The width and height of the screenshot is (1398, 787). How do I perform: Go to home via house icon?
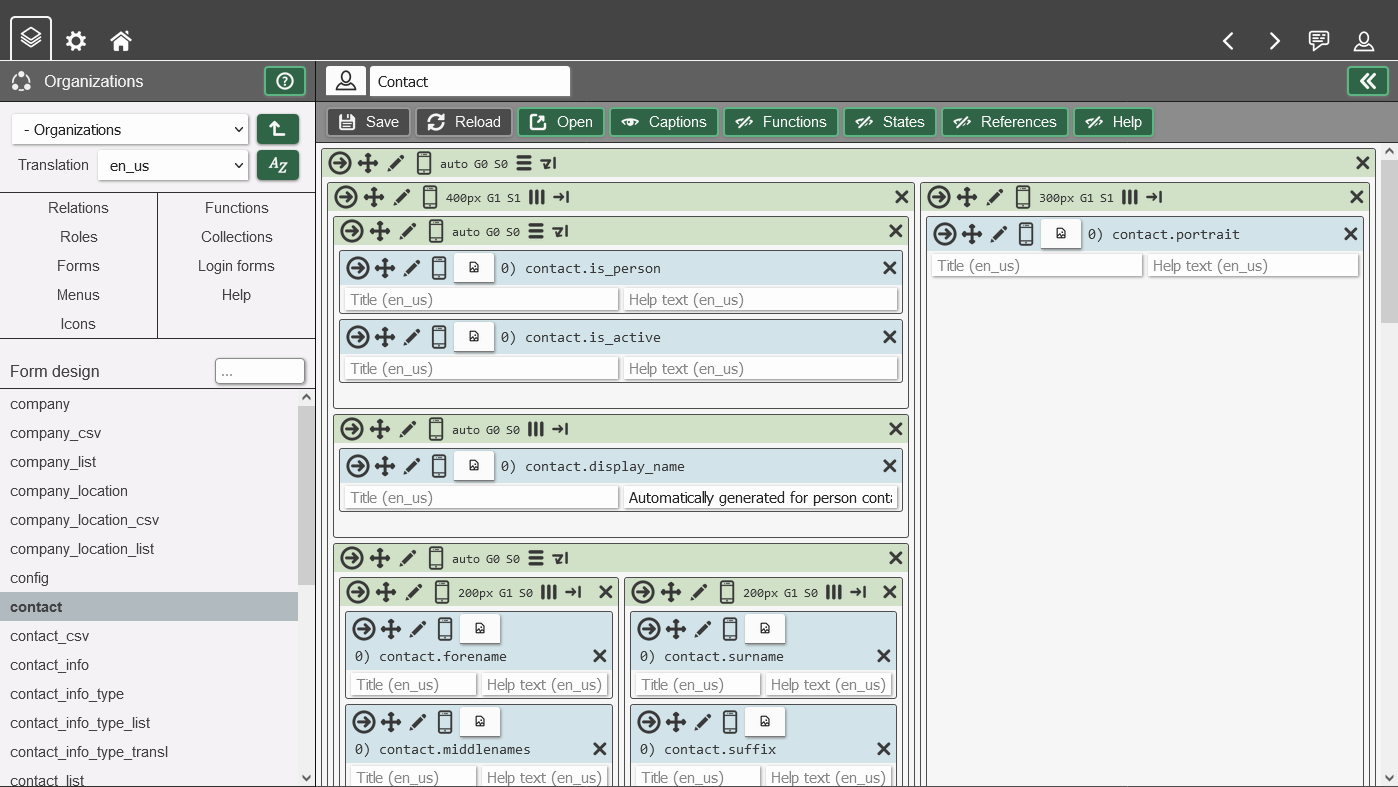121,41
